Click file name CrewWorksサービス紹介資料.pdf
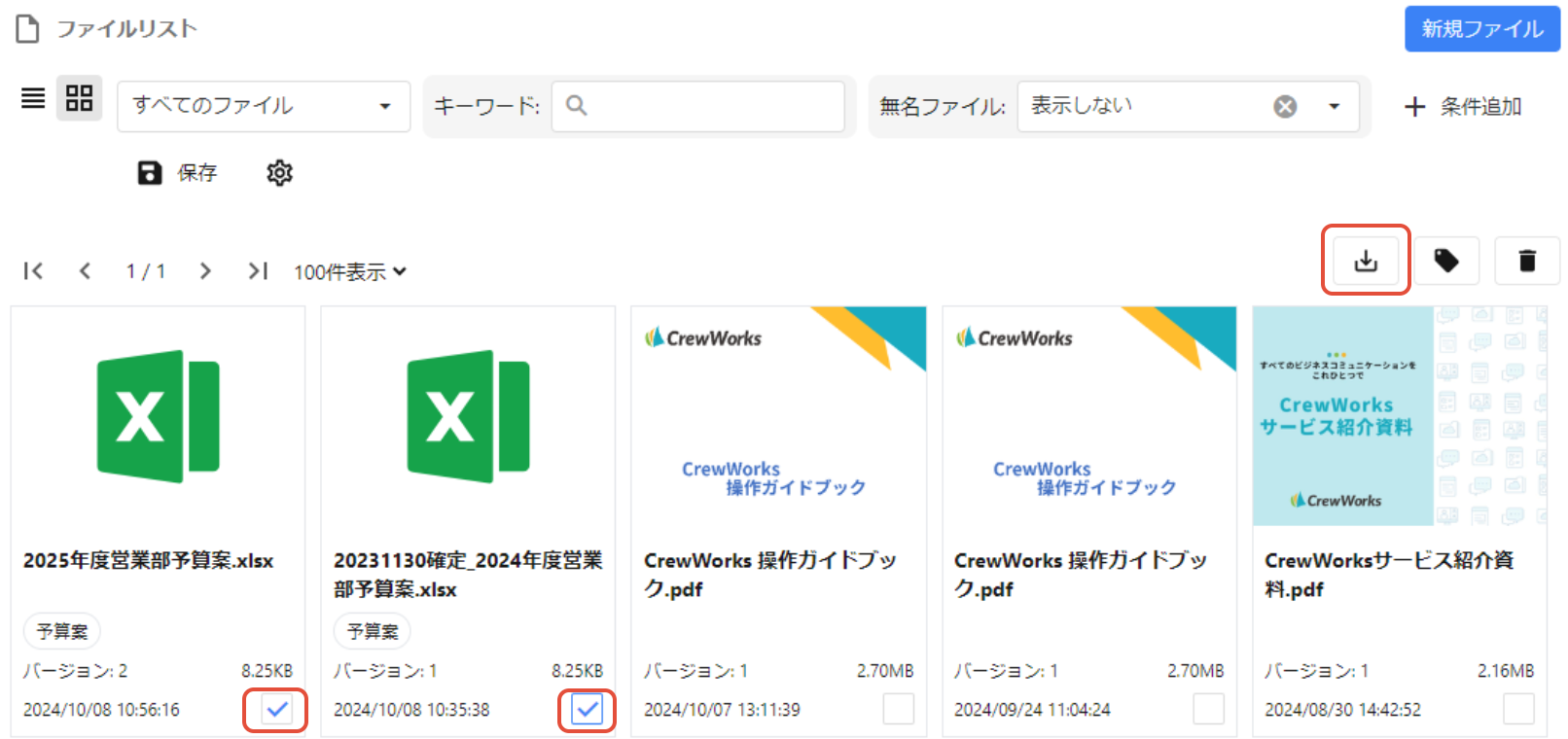This screenshot has height=739, width=1568. (1389, 575)
